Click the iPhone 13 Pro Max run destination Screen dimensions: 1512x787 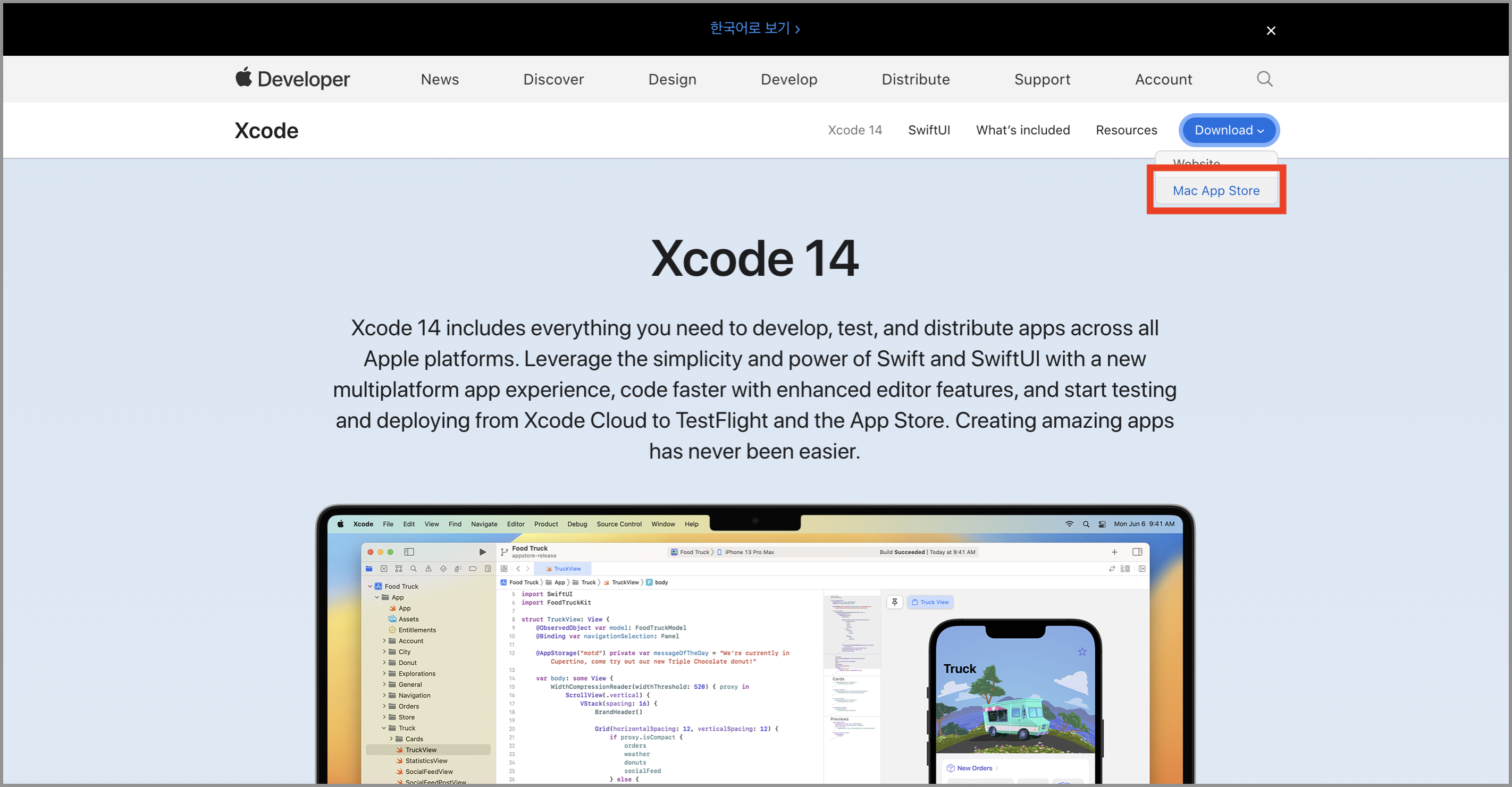[x=745, y=552]
